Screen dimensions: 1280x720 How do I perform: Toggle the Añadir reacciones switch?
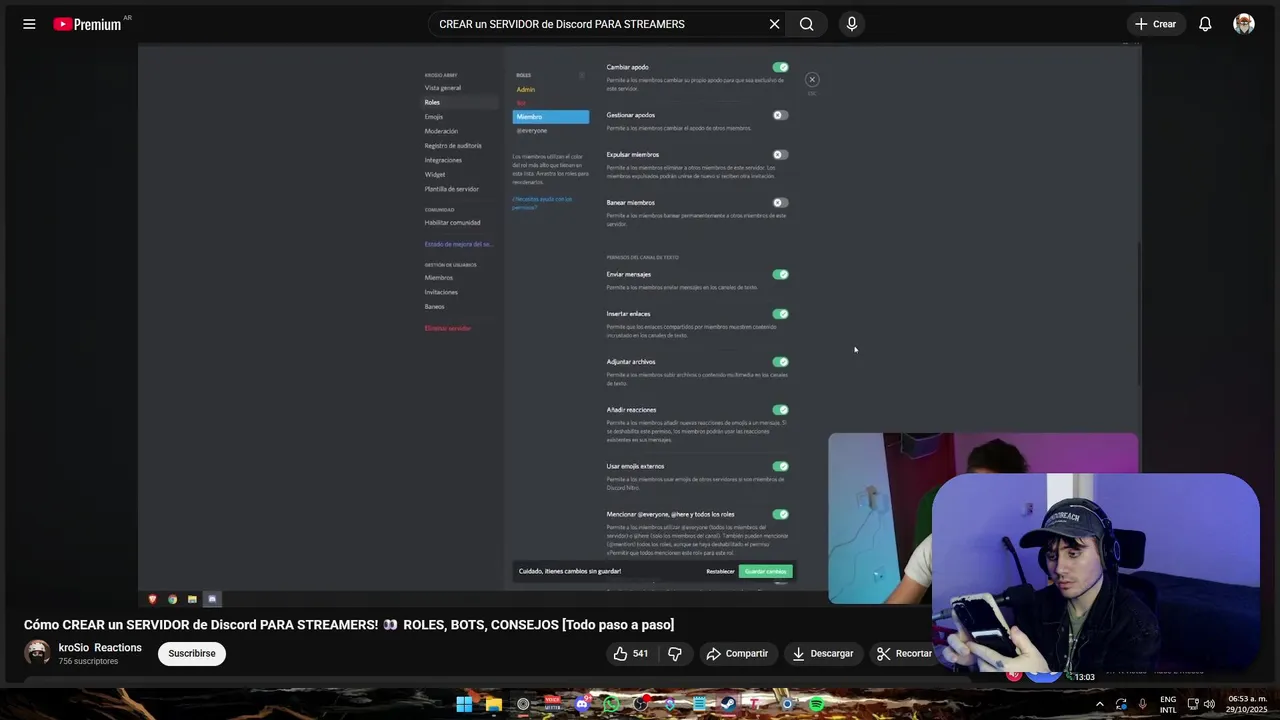[780, 410]
